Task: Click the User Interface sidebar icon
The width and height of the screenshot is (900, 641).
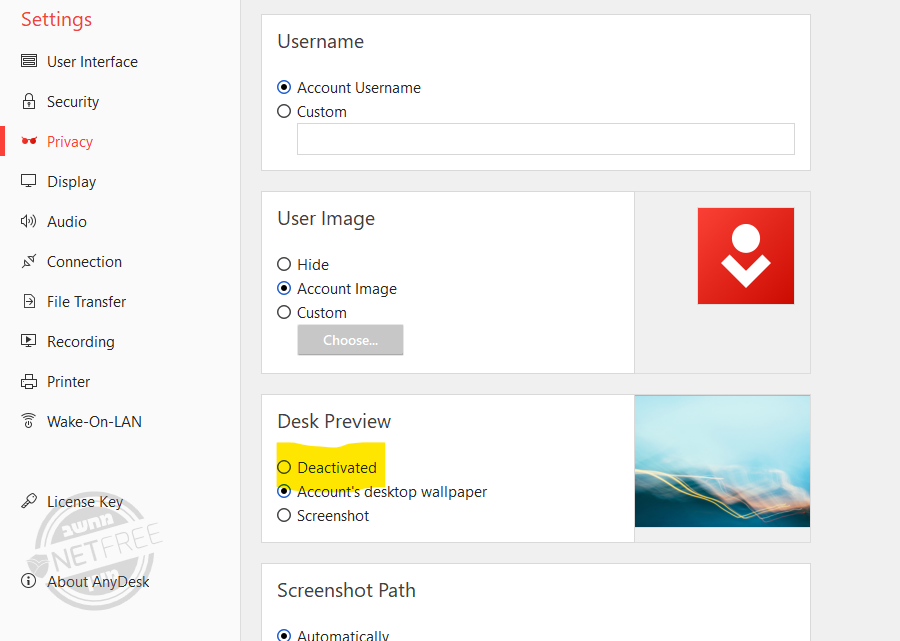Action: [29, 62]
